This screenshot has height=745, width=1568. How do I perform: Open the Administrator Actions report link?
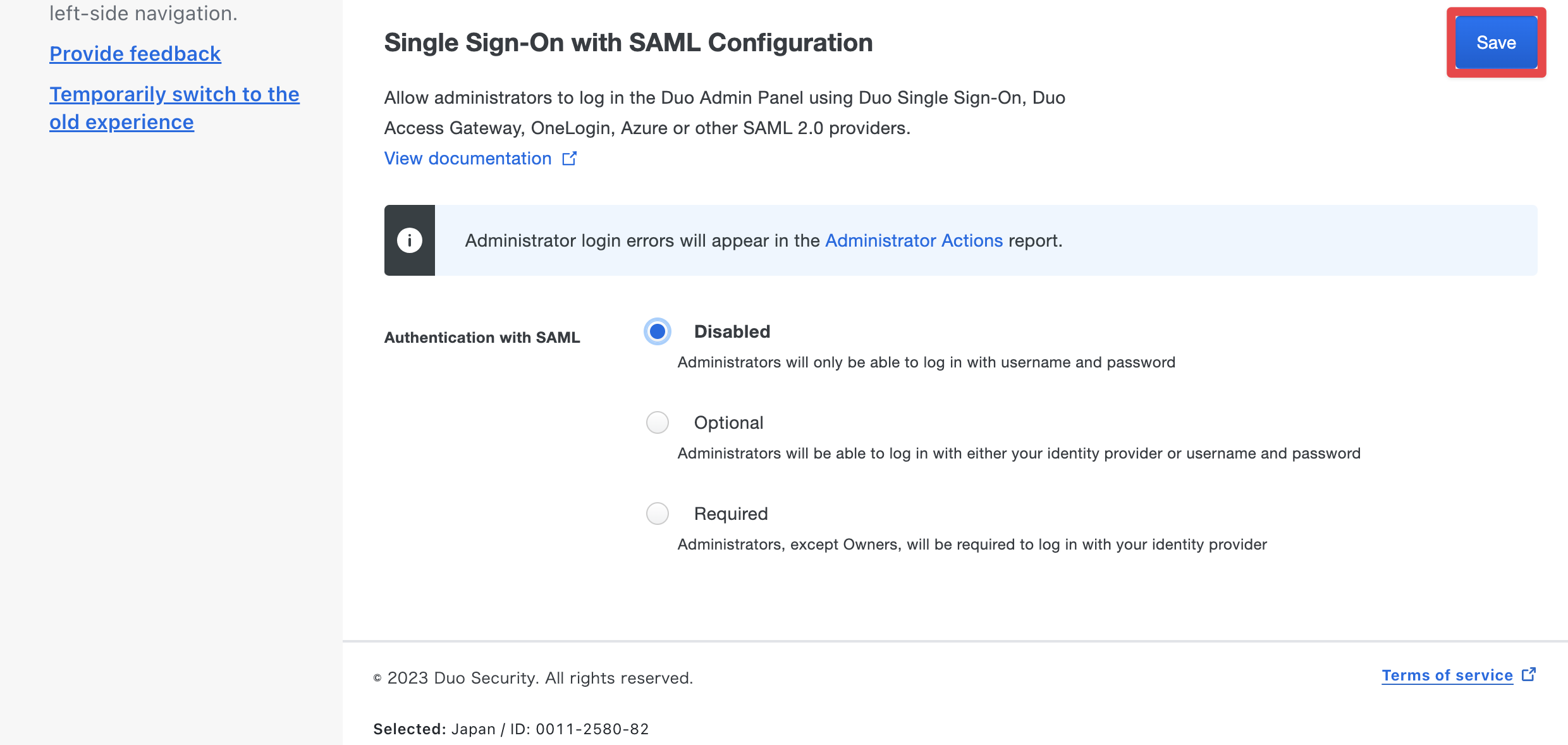coord(914,240)
